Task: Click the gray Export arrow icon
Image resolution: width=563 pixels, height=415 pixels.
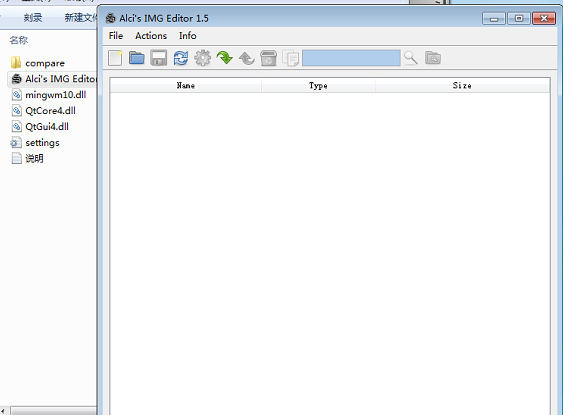Action: point(247,58)
